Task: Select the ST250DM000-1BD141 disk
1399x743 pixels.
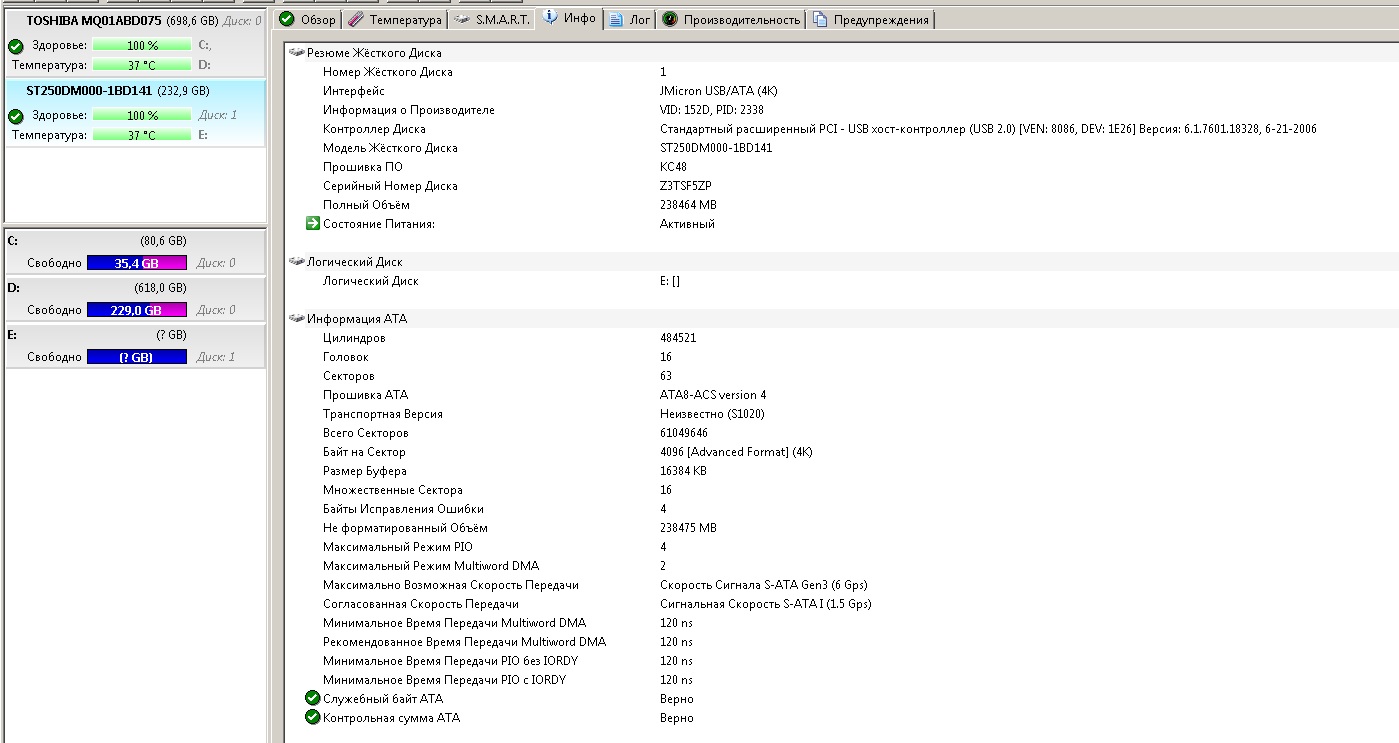Action: (x=89, y=90)
